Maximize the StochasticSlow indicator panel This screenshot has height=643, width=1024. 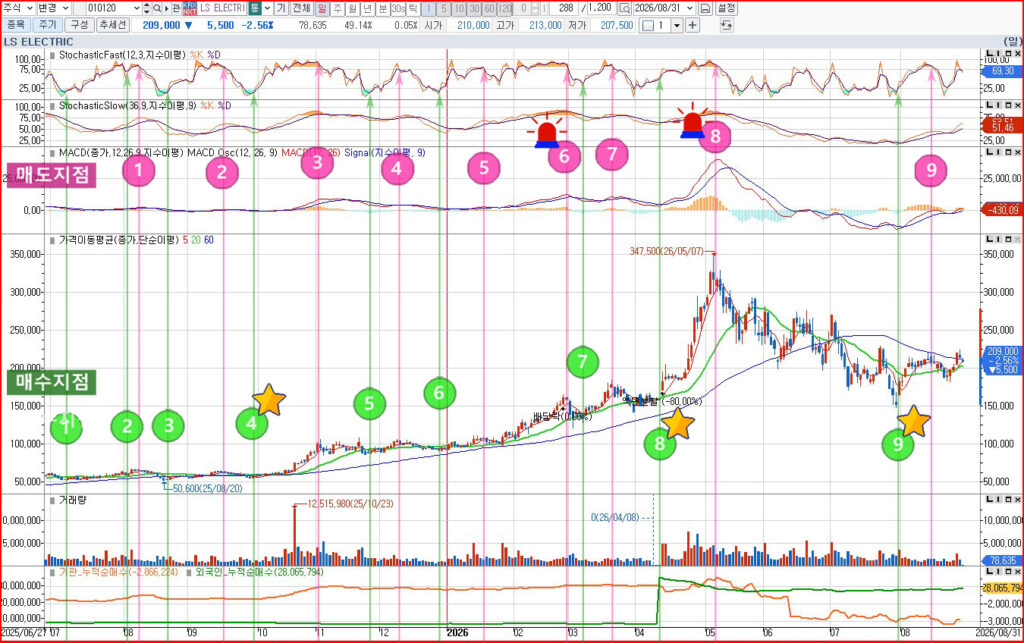pyautogui.click(x=1008, y=104)
